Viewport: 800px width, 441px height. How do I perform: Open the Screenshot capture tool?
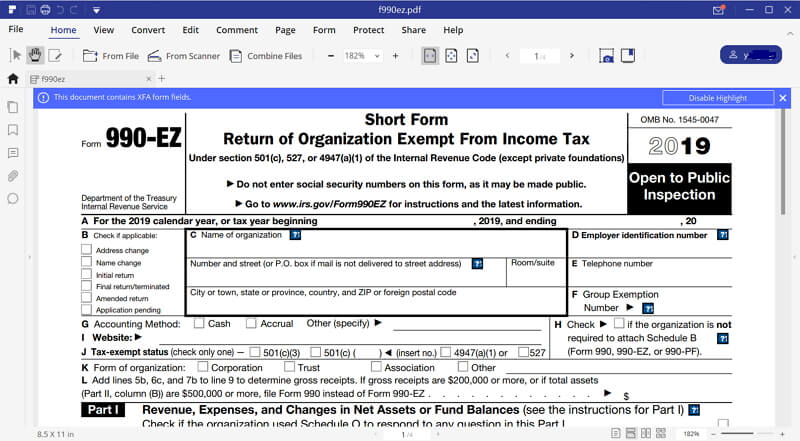pos(606,56)
